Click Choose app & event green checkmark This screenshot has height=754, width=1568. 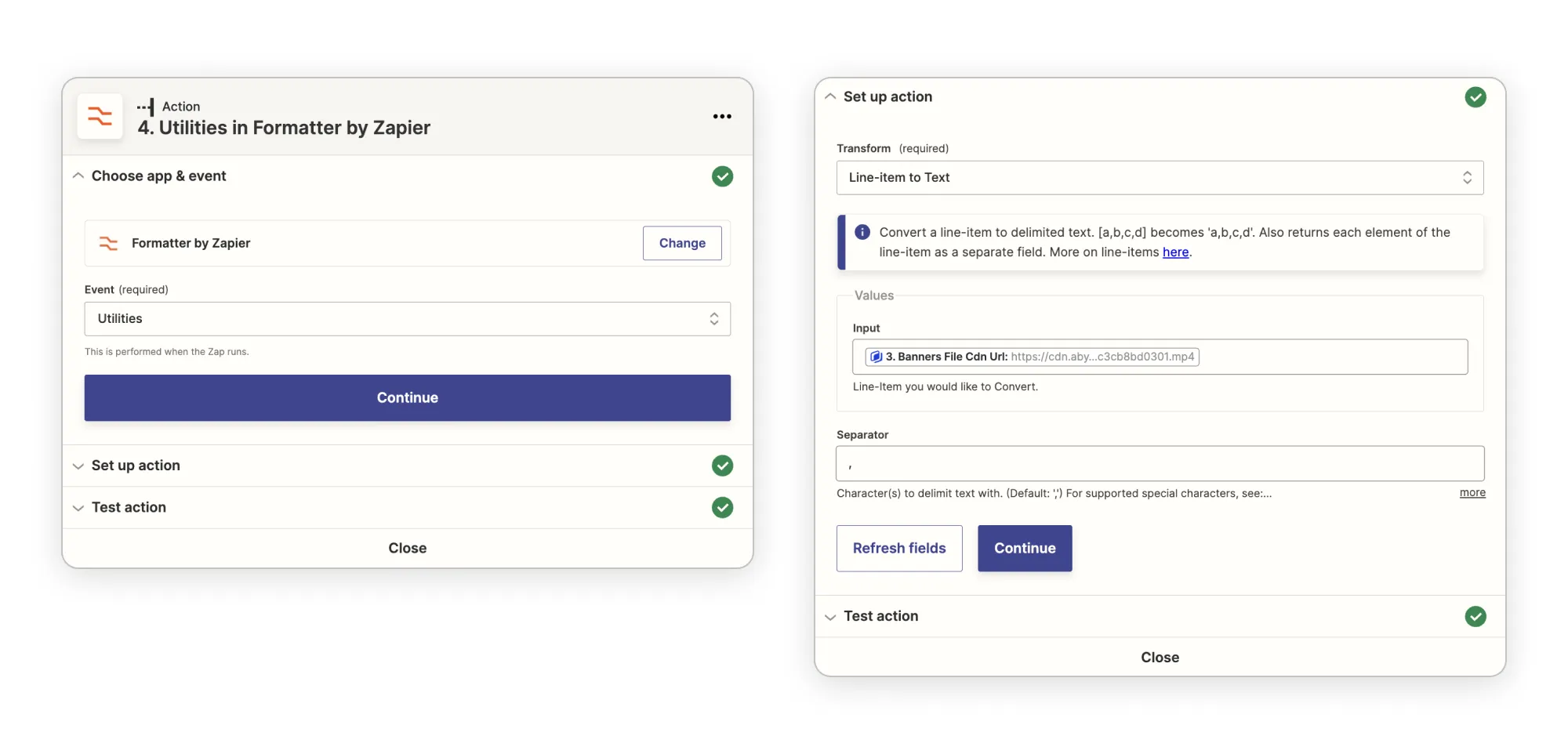click(723, 176)
